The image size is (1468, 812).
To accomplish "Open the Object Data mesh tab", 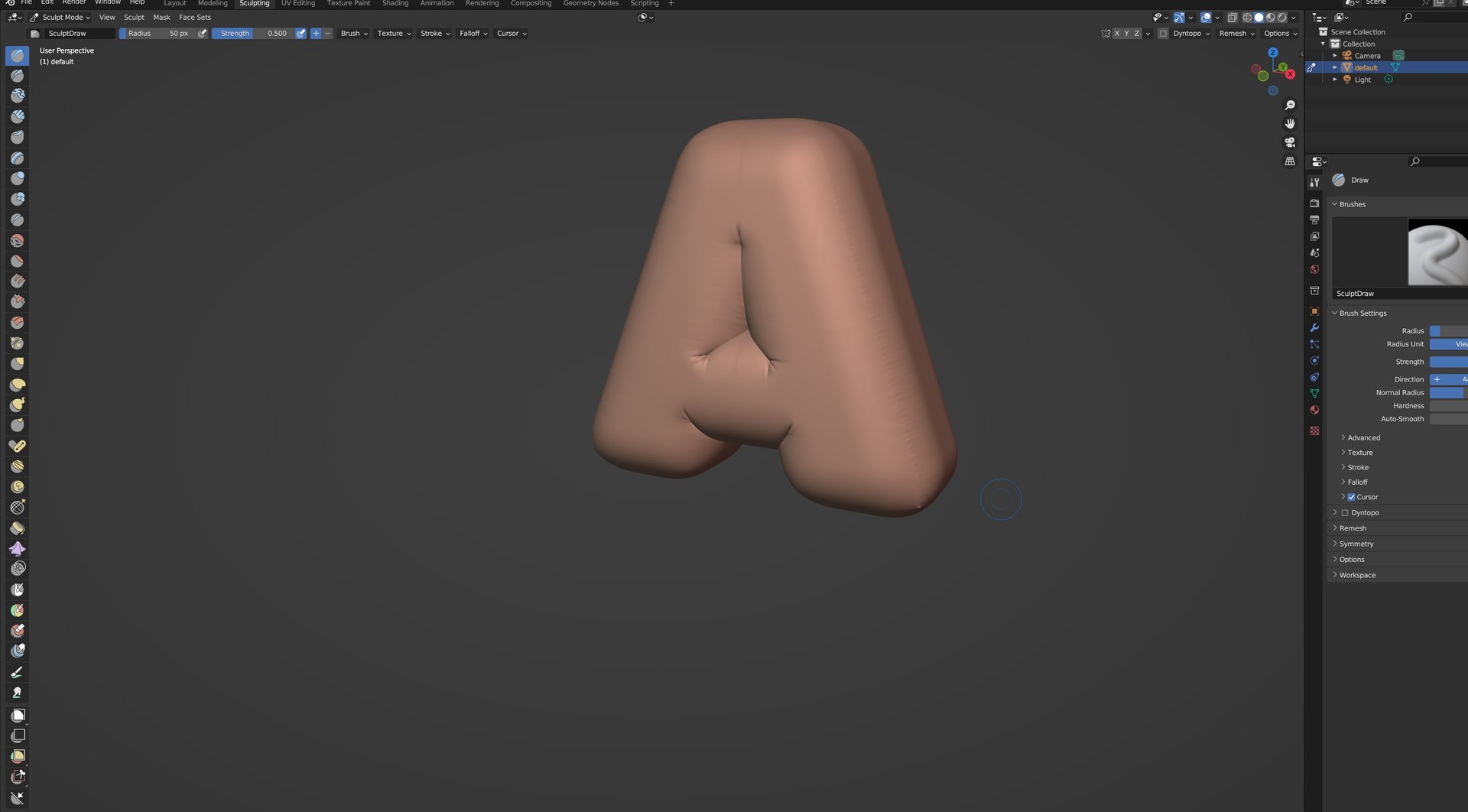I will 1314,393.
